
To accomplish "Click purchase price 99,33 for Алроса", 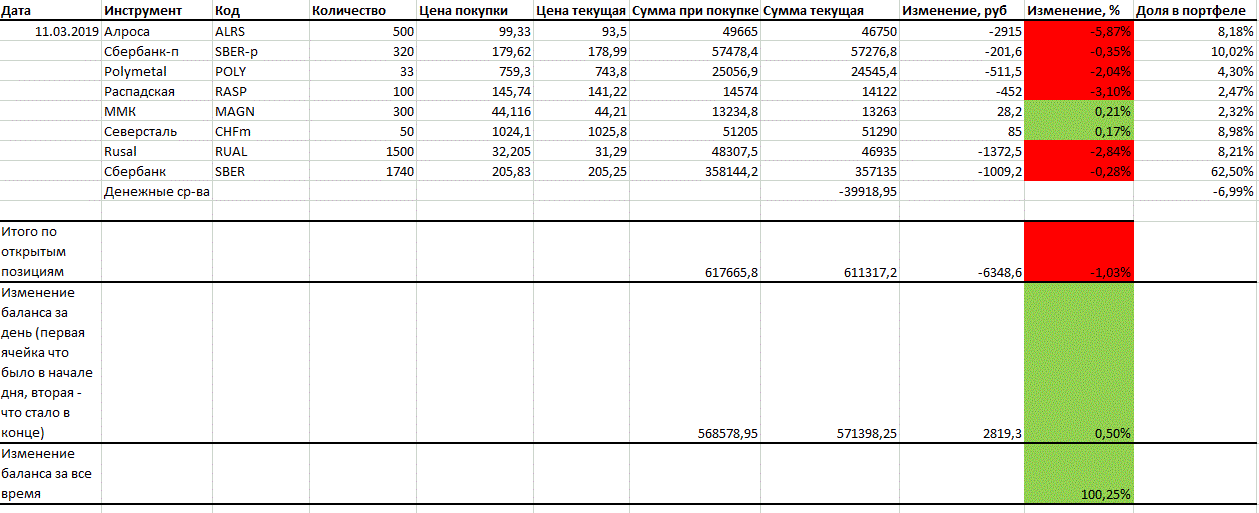I will point(475,31).
